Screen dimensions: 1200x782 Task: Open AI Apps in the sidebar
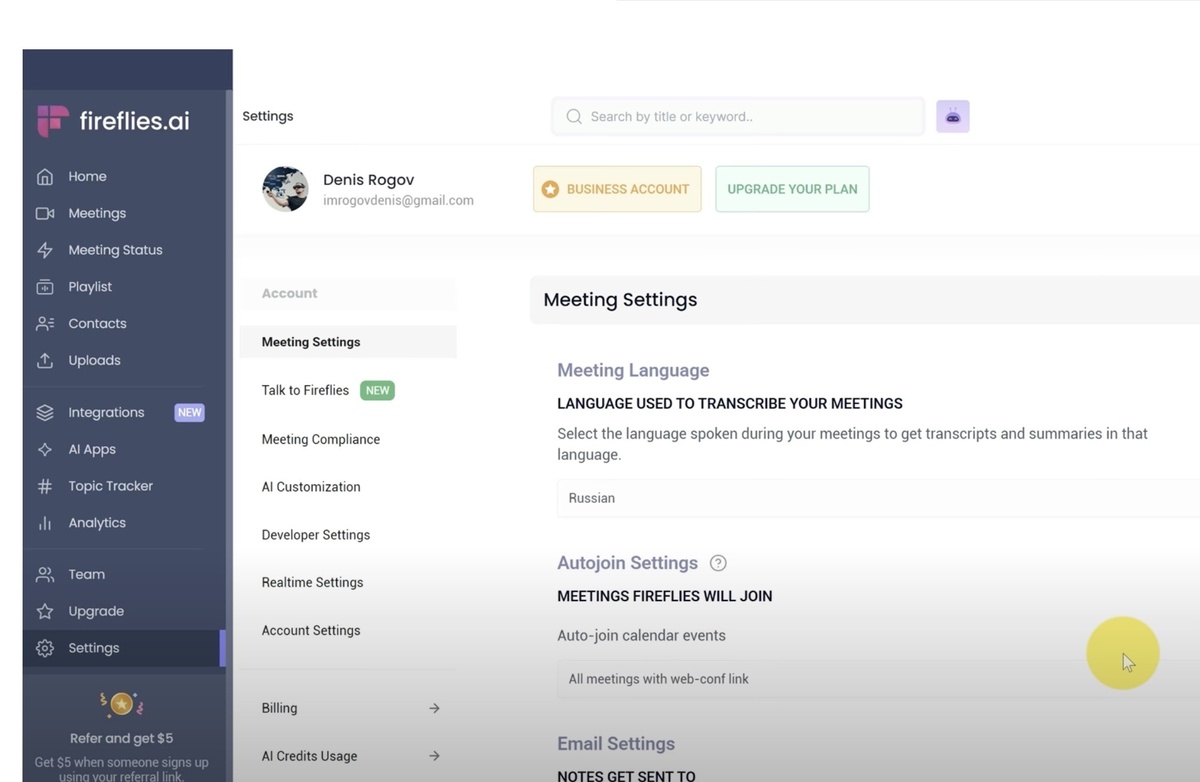point(92,449)
